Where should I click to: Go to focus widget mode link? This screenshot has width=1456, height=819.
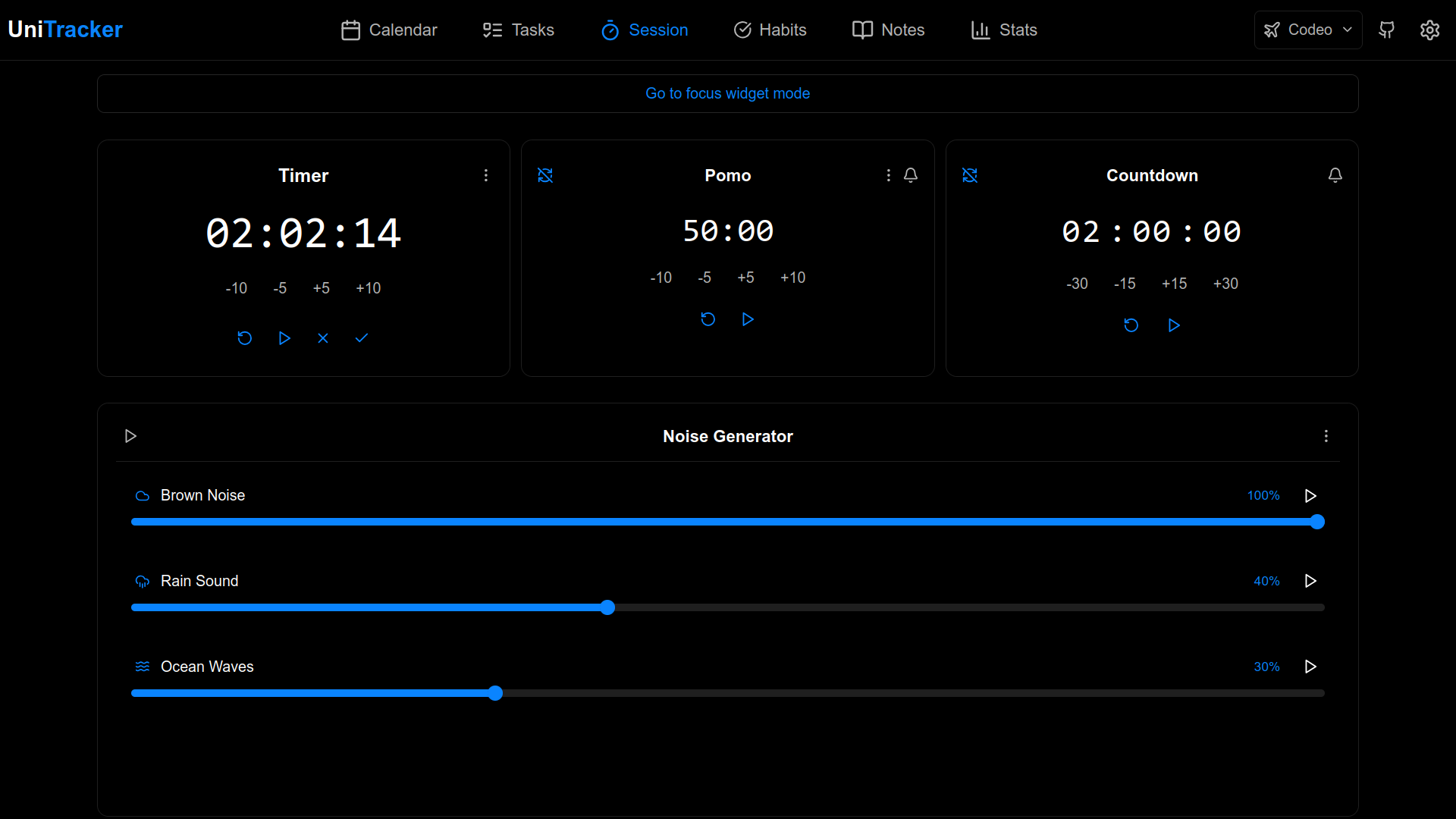pyautogui.click(x=727, y=93)
